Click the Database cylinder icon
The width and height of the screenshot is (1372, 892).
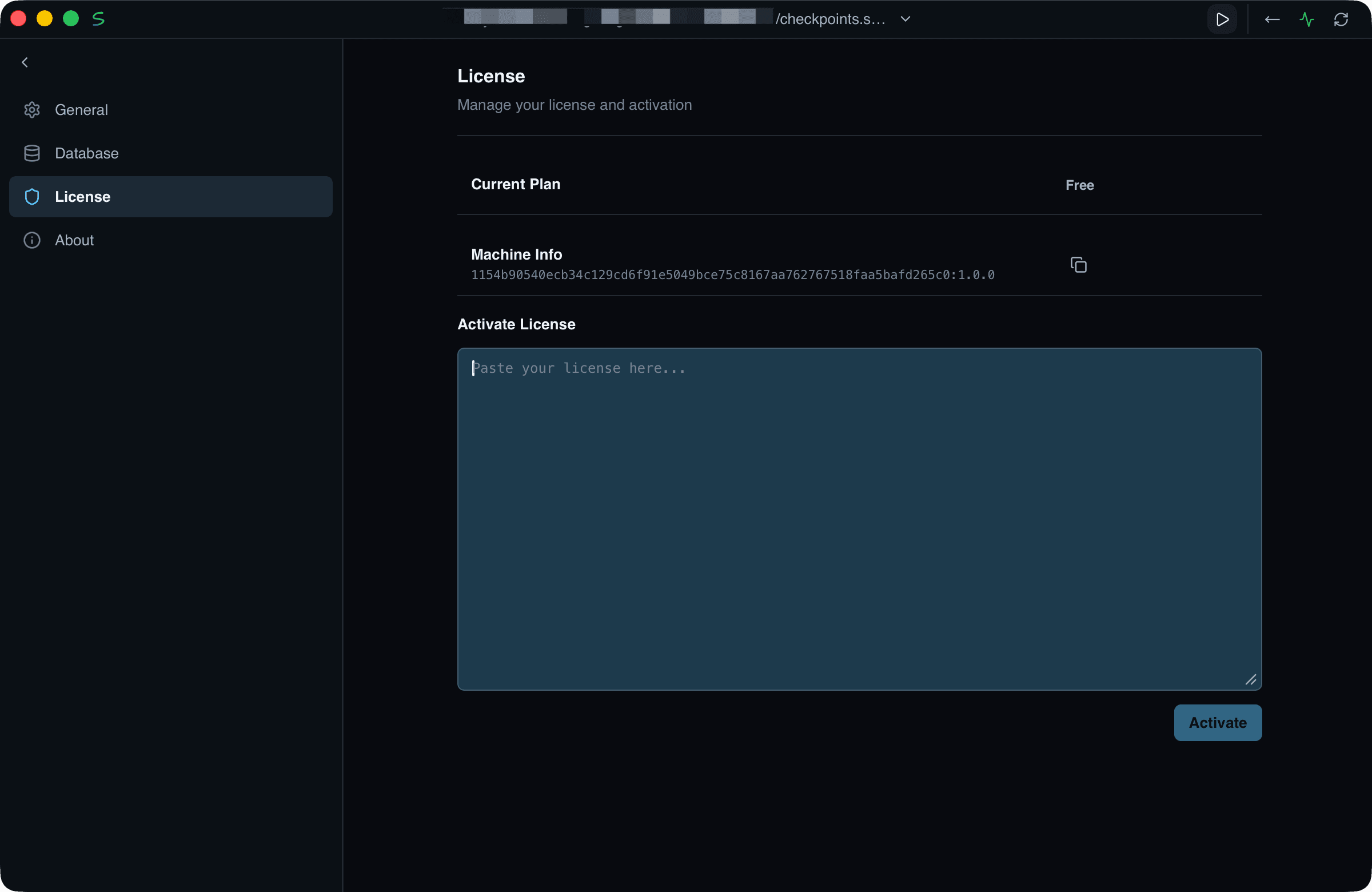point(31,153)
